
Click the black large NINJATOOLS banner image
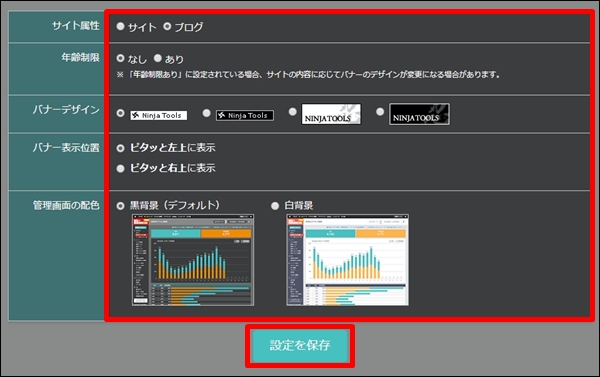click(419, 114)
